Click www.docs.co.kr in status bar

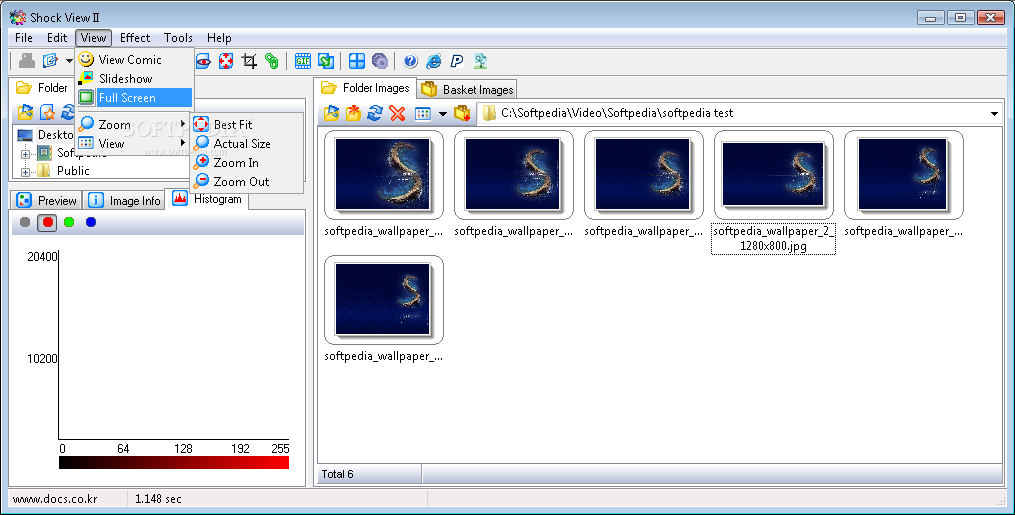pos(55,499)
